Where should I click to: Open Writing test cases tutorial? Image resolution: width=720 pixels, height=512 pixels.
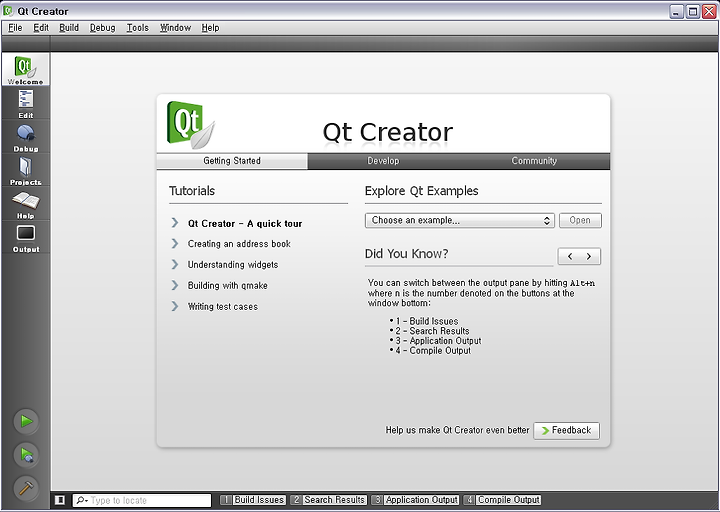coord(223,307)
